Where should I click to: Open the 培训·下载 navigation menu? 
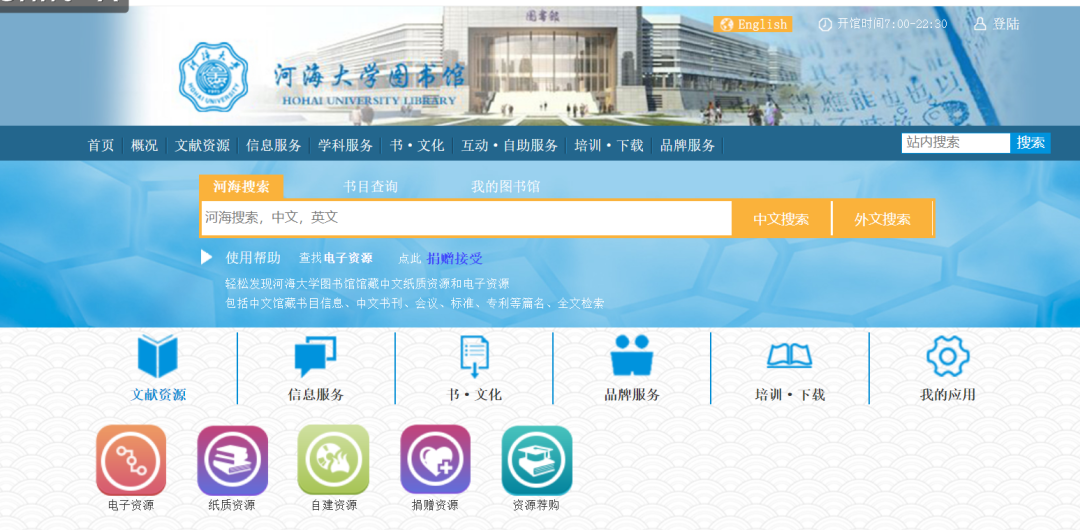(609, 145)
